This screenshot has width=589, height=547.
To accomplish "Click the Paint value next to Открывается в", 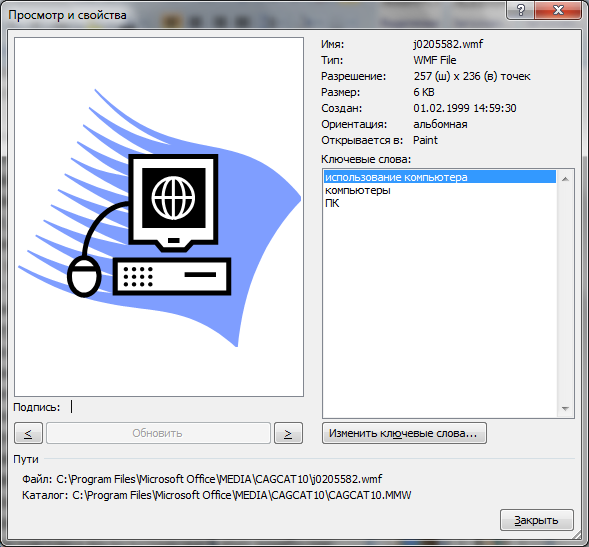I will click(425, 140).
